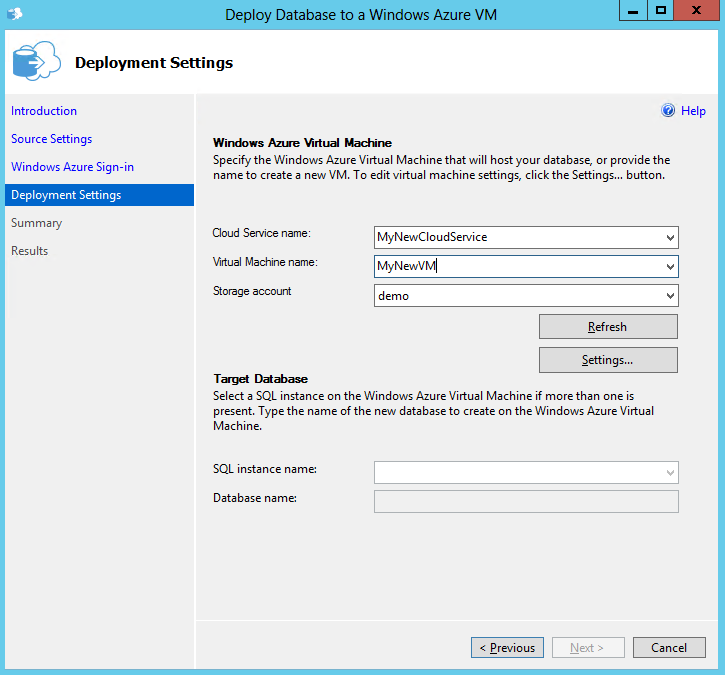The height and width of the screenshot is (675, 725).
Task: Click the blue Help question mark icon
Action: coord(668,111)
